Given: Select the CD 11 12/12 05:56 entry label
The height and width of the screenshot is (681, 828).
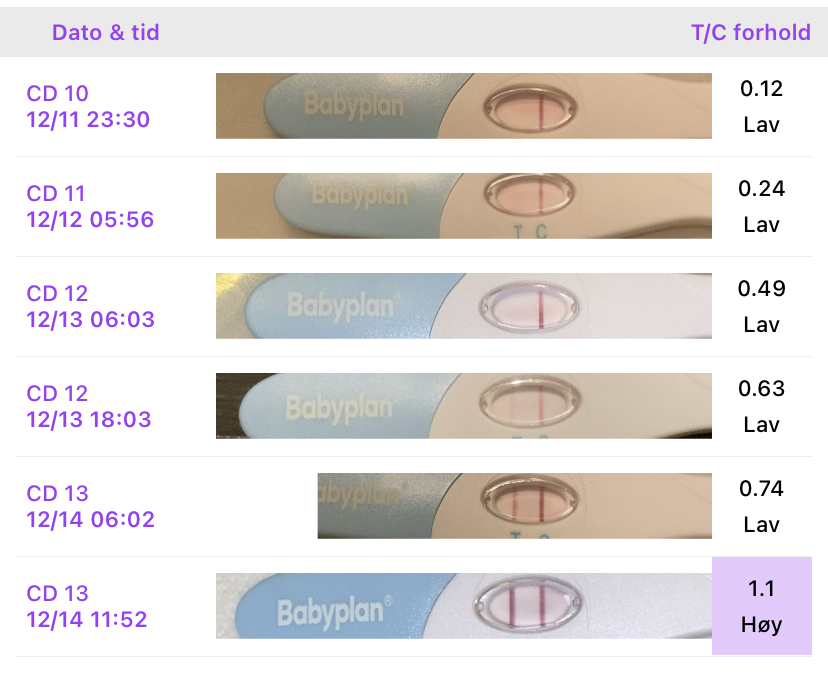Looking at the screenshot, I should pyautogui.click(x=88, y=206).
